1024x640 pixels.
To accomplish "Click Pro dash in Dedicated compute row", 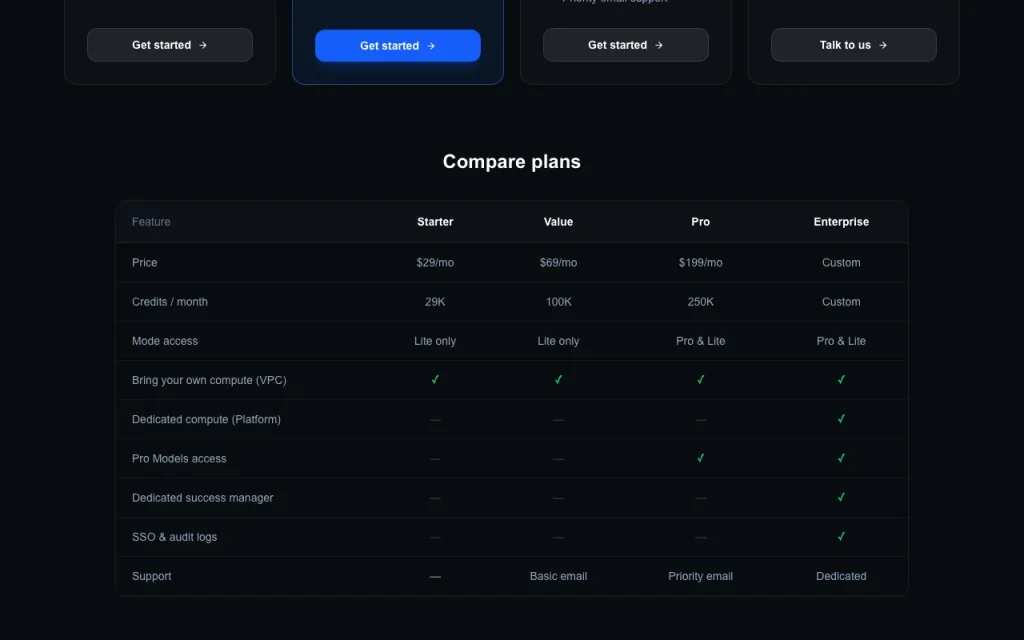I will [x=700, y=420].
